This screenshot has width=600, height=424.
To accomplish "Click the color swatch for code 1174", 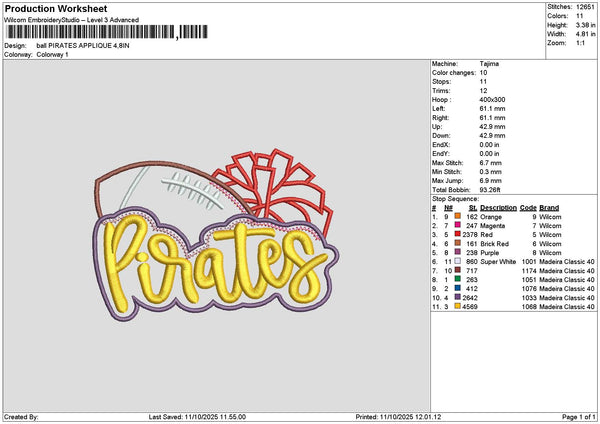I will (x=457, y=270).
